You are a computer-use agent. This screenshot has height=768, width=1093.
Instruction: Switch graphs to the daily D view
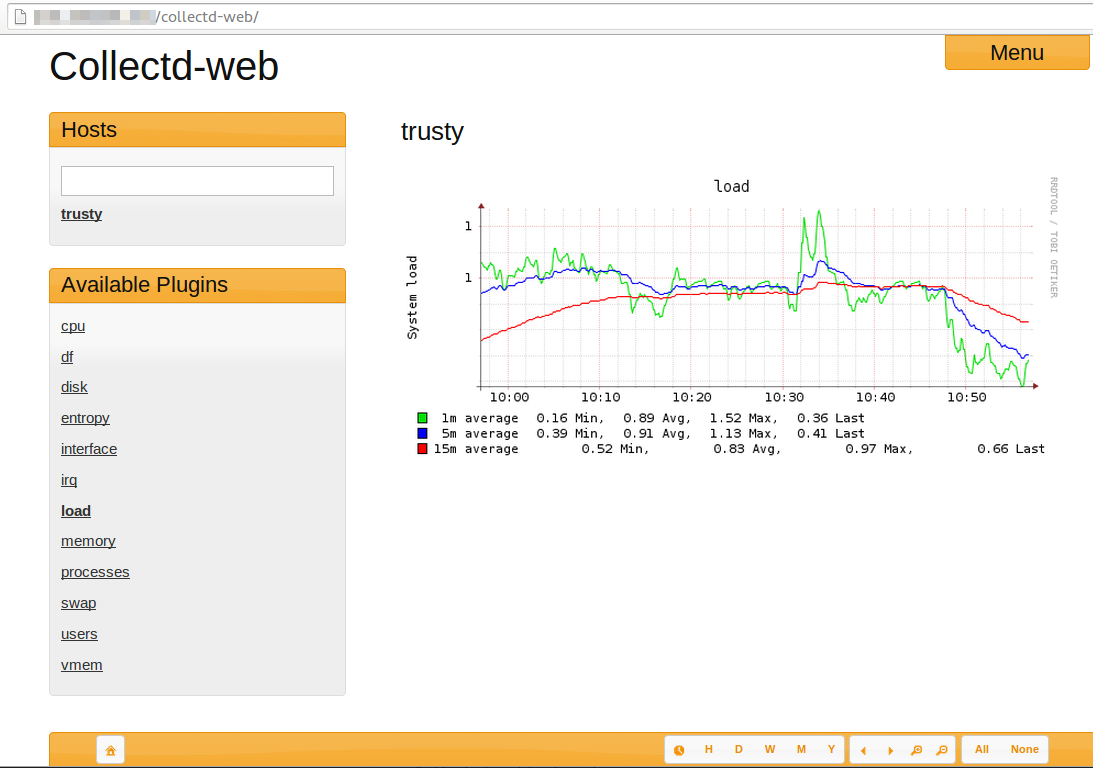point(739,750)
